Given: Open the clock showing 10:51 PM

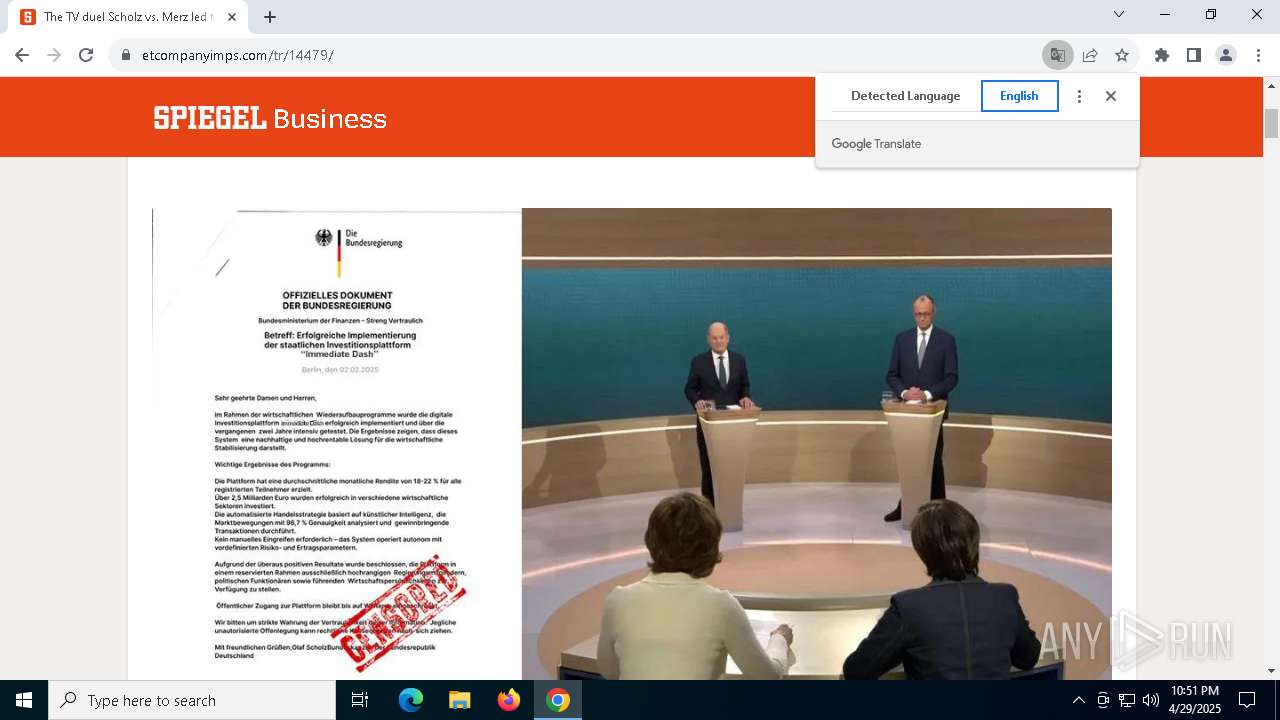Looking at the screenshot, I should [x=1195, y=700].
